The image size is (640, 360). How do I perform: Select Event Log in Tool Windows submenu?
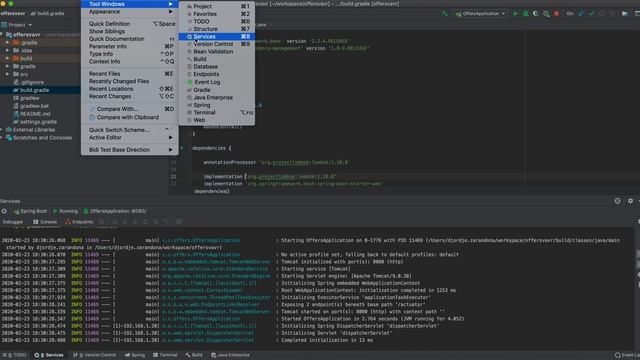(x=217, y=82)
